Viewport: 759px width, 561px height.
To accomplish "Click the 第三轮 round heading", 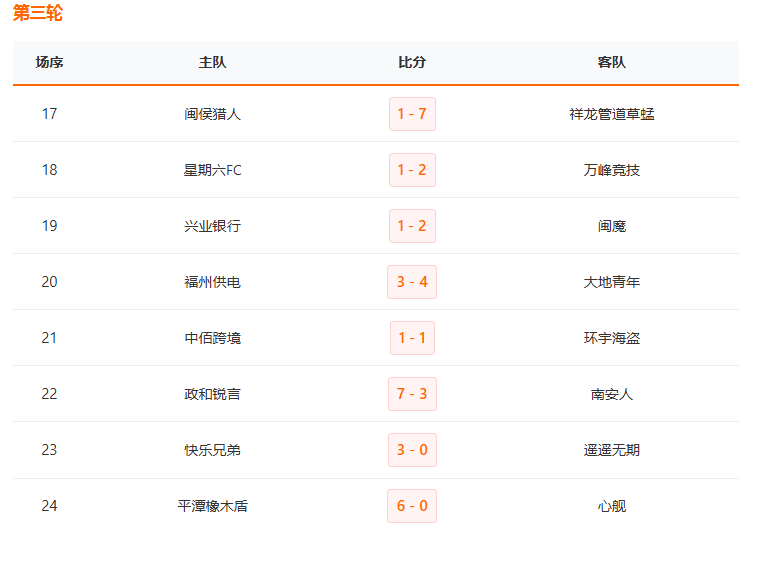I will [x=37, y=14].
